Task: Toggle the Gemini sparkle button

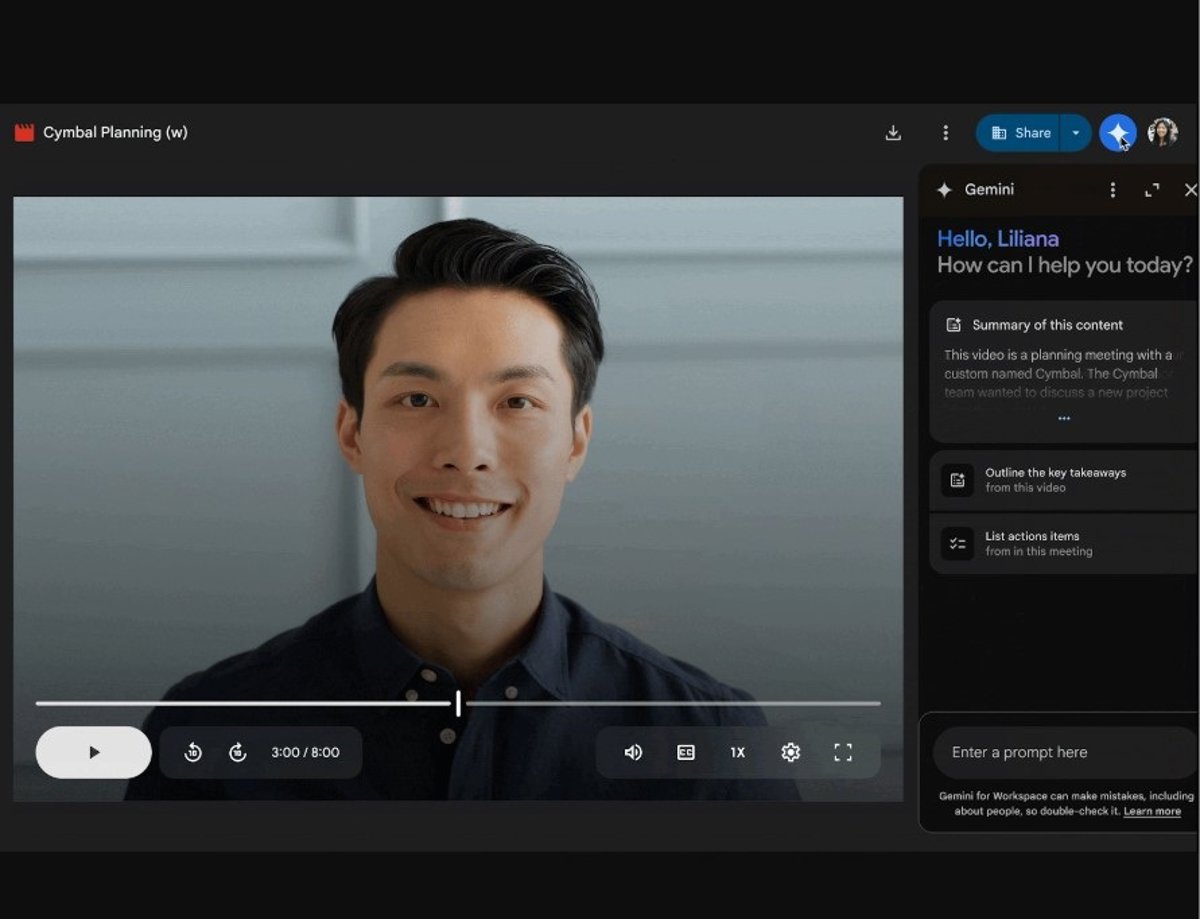Action: click(1117, 133)
